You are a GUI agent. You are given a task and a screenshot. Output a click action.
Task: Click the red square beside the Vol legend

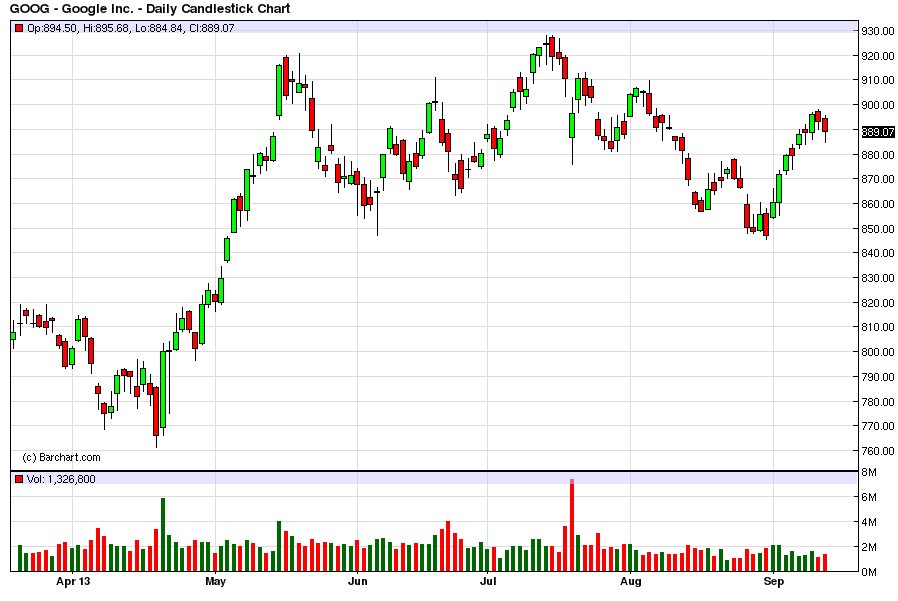coord(19,479)
